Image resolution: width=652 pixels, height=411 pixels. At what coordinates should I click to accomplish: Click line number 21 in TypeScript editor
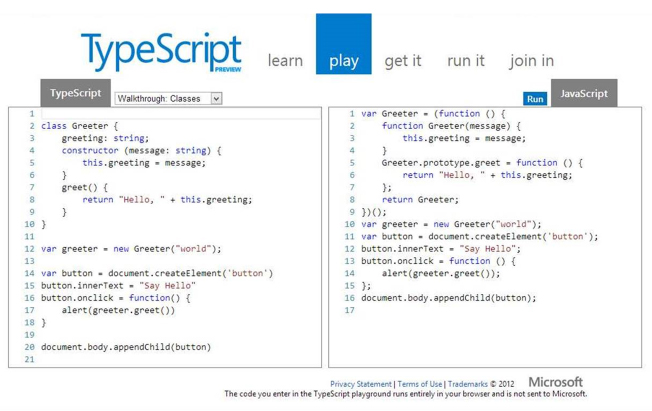(x=30, y=359)
